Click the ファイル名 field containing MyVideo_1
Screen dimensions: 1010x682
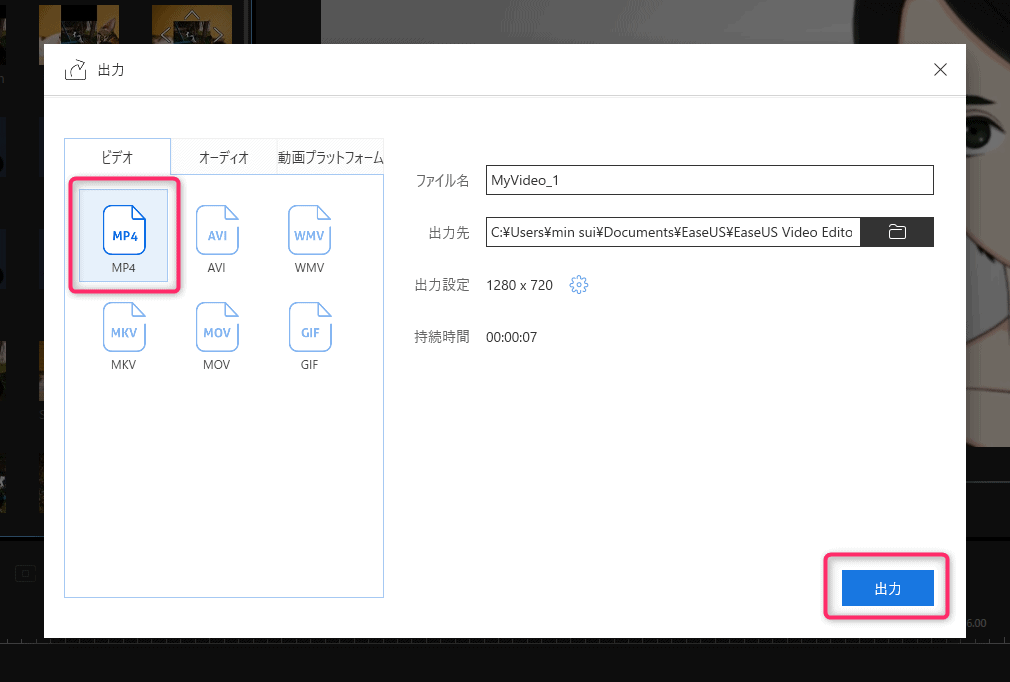coord(709,180)
